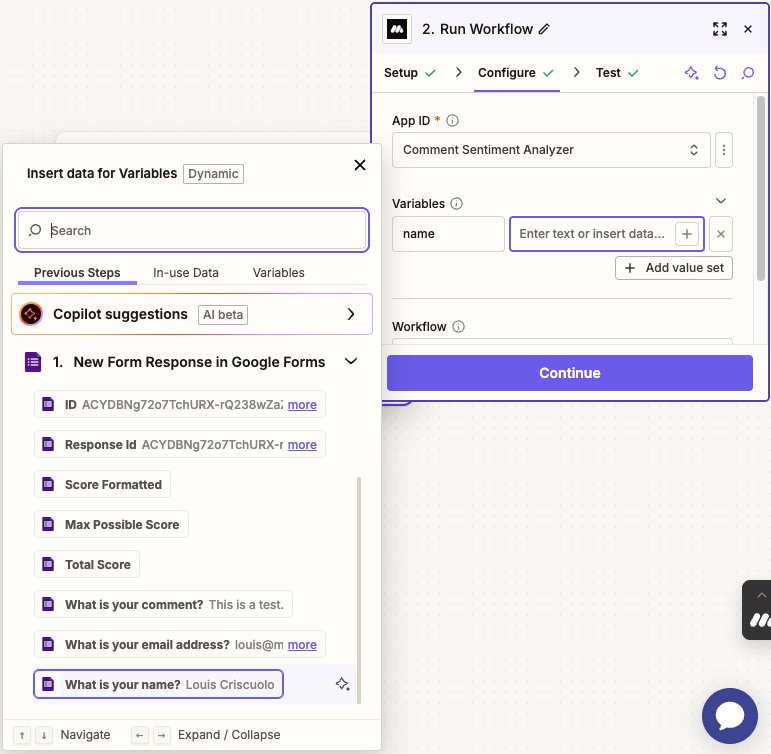Open the Comment Sentiment Analyzer App ID dropdown
This screenshot has width=771, height=754.
click(551, 150)
